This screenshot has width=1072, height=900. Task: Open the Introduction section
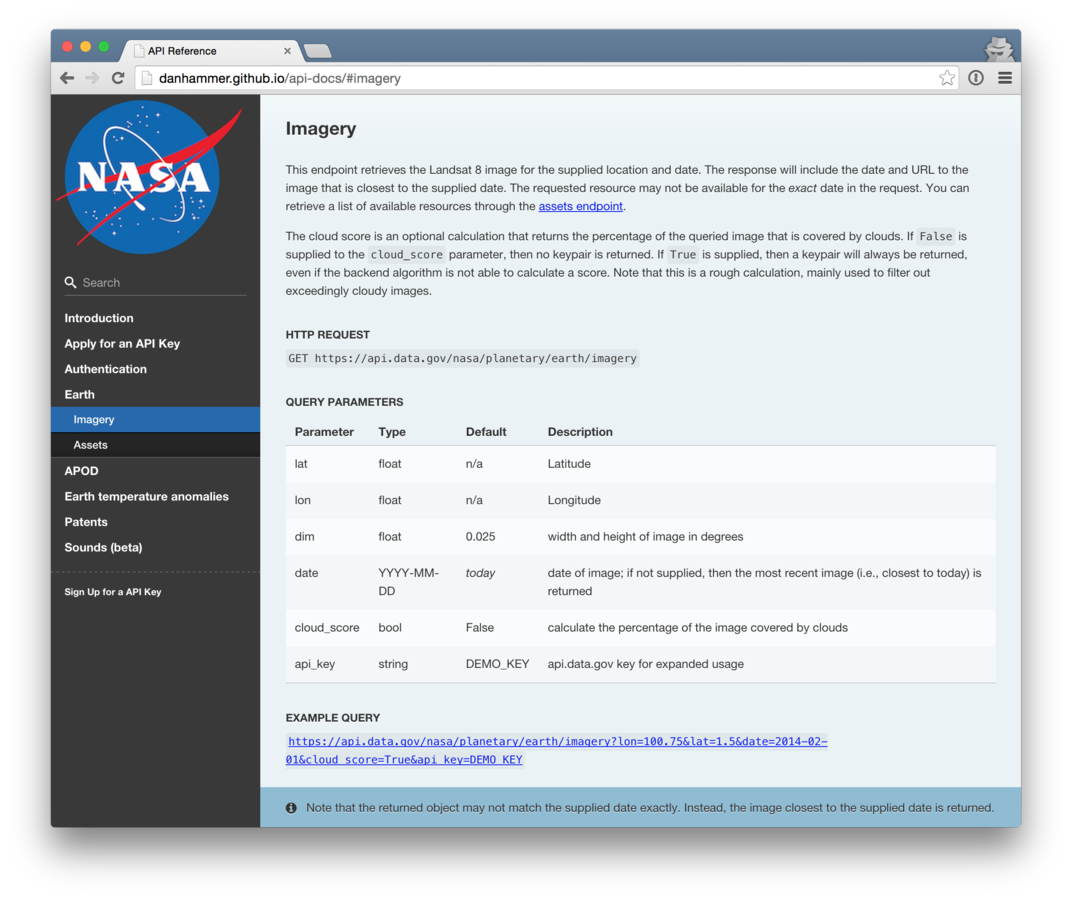pos(99,318)
